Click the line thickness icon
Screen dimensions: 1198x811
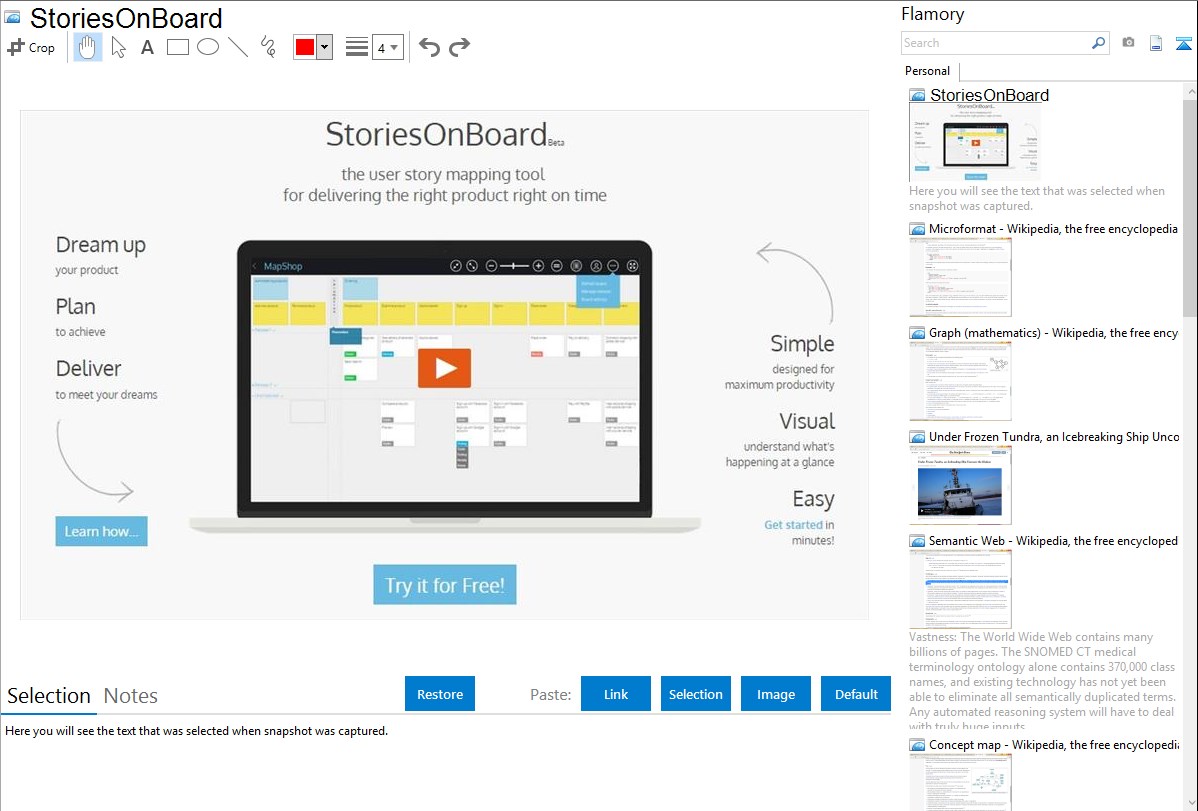pyautogui.click(x=356, y=47)
